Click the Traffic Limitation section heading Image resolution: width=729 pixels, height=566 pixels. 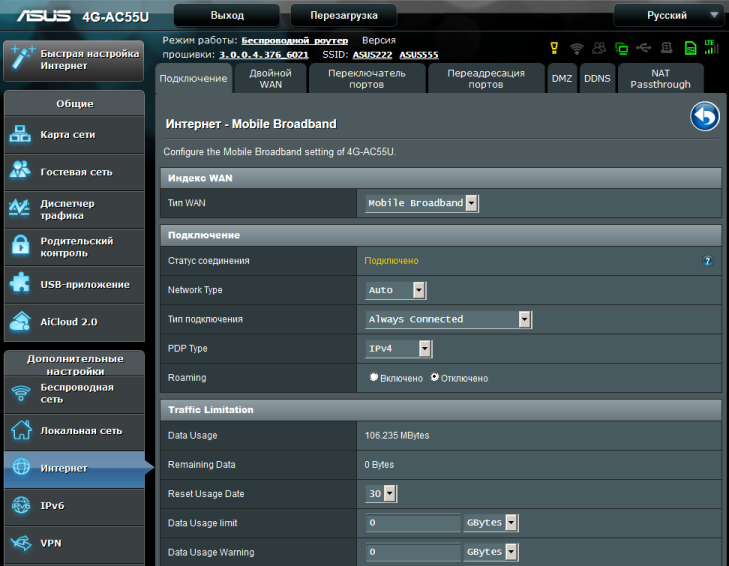tap(211, 410)
